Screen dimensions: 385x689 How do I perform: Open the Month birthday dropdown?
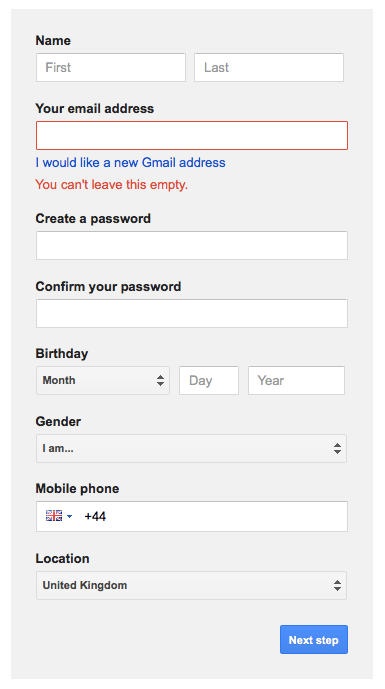(103, 381)
